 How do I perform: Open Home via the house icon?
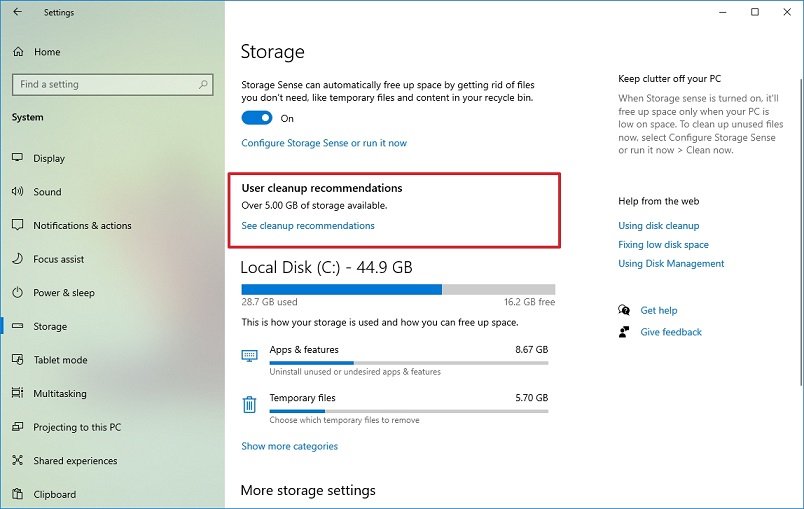(18, 52)
